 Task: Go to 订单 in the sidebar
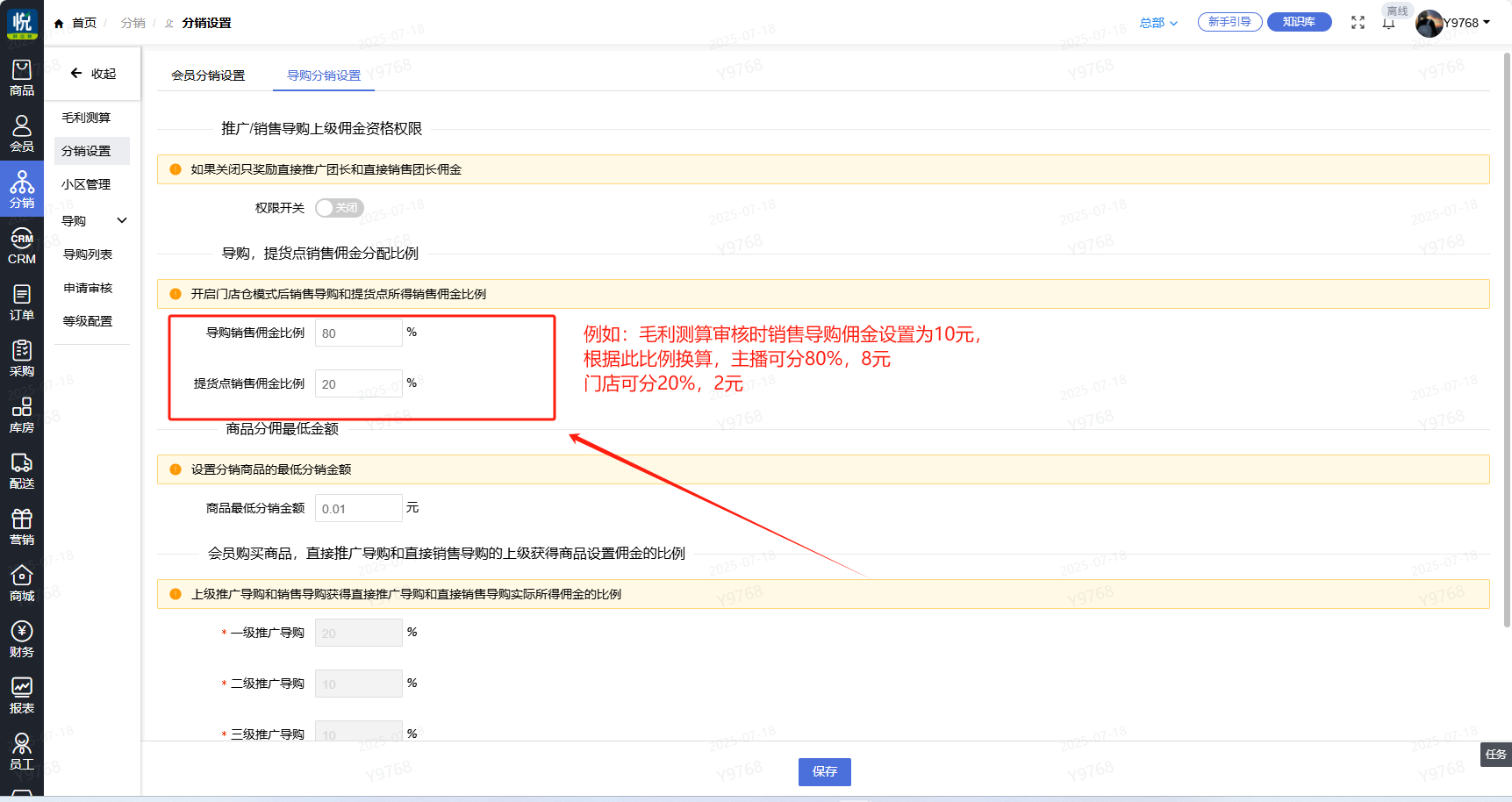22,302
